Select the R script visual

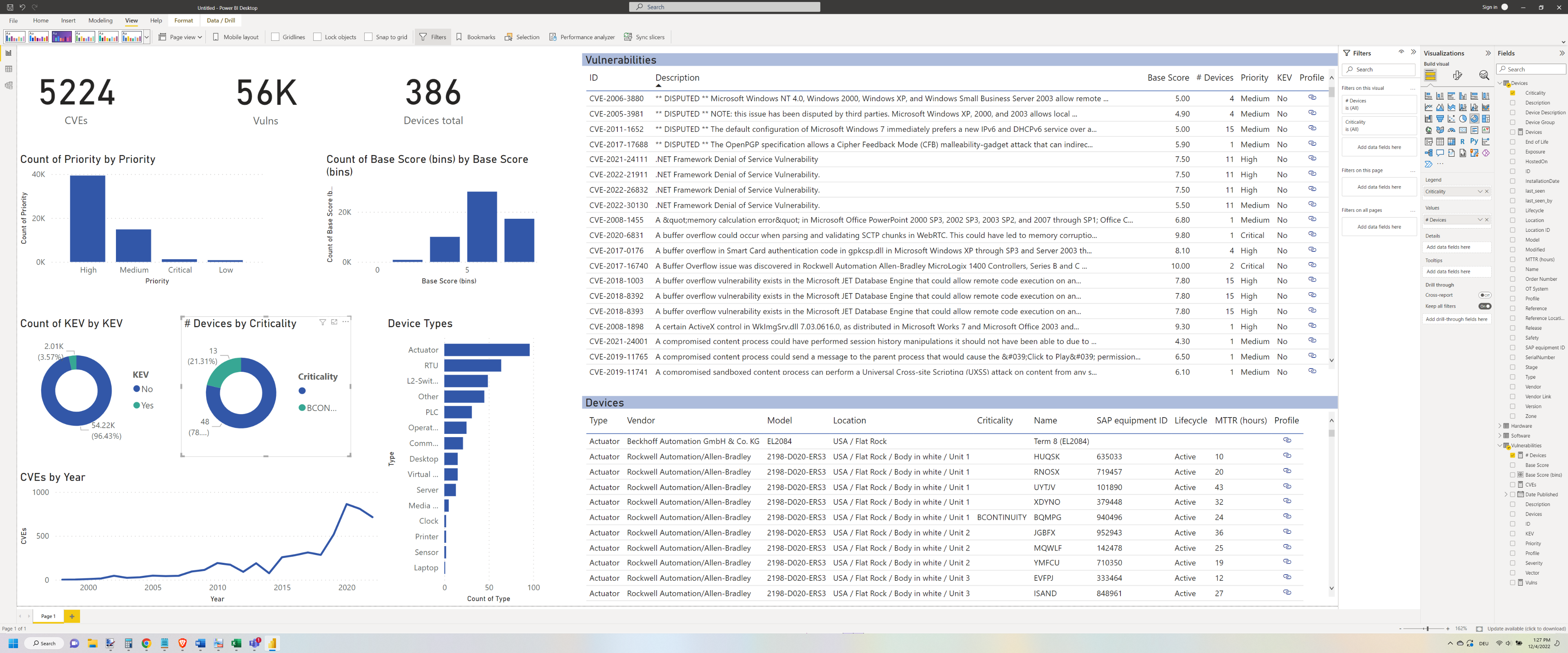click(x=1463, y=141)
